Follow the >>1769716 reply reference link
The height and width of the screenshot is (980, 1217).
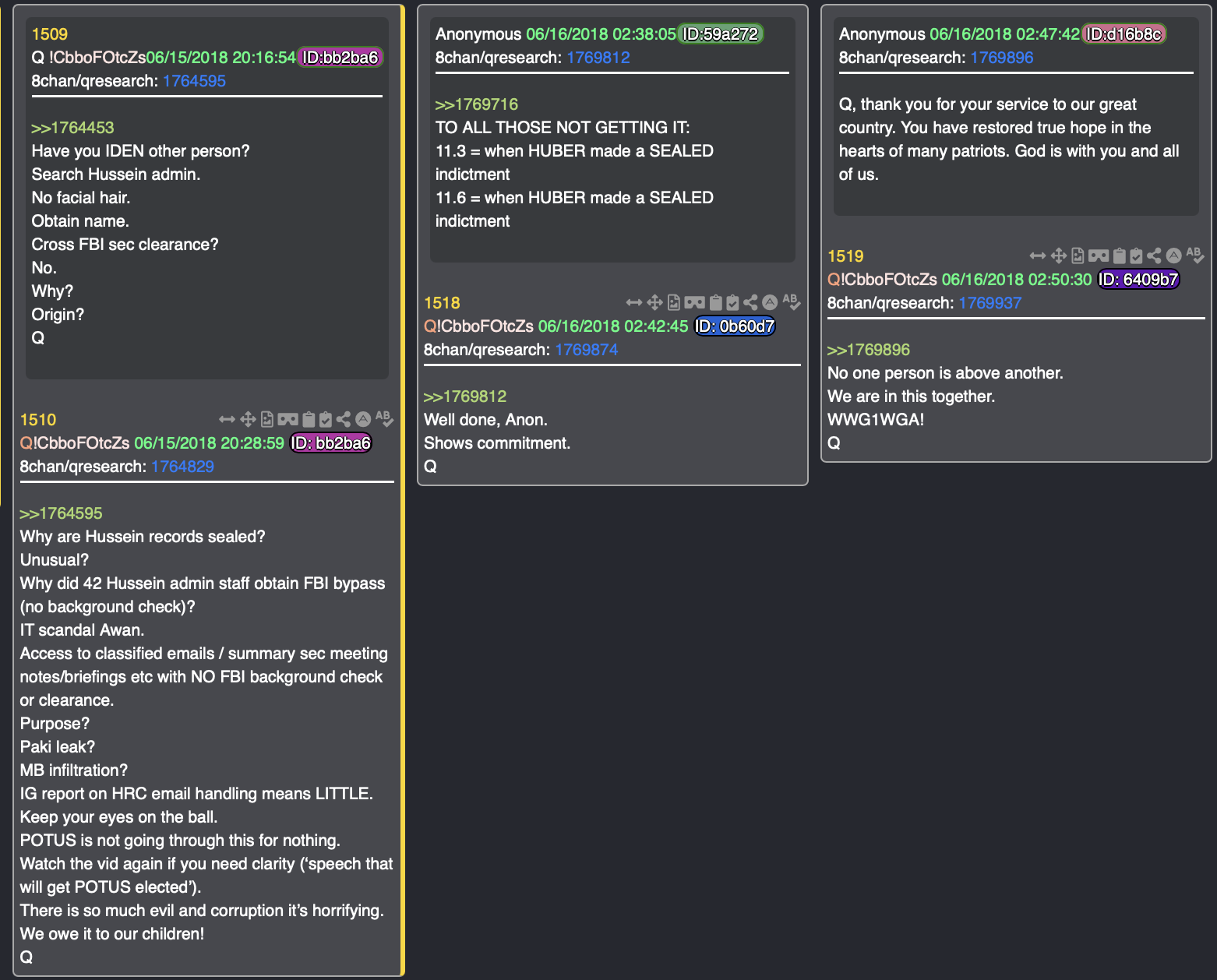coord(476,104)
